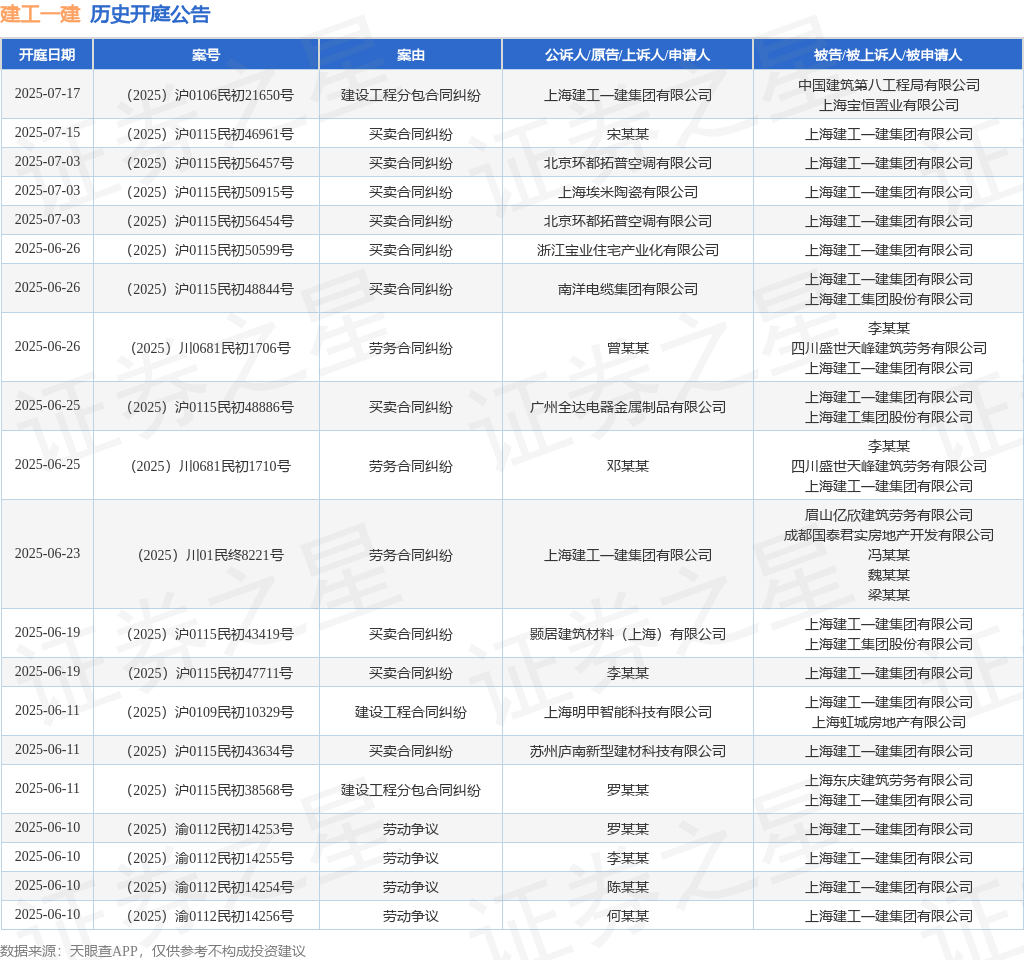Select the 公诉人/原告/上诉人/申请人 column header

628,55
